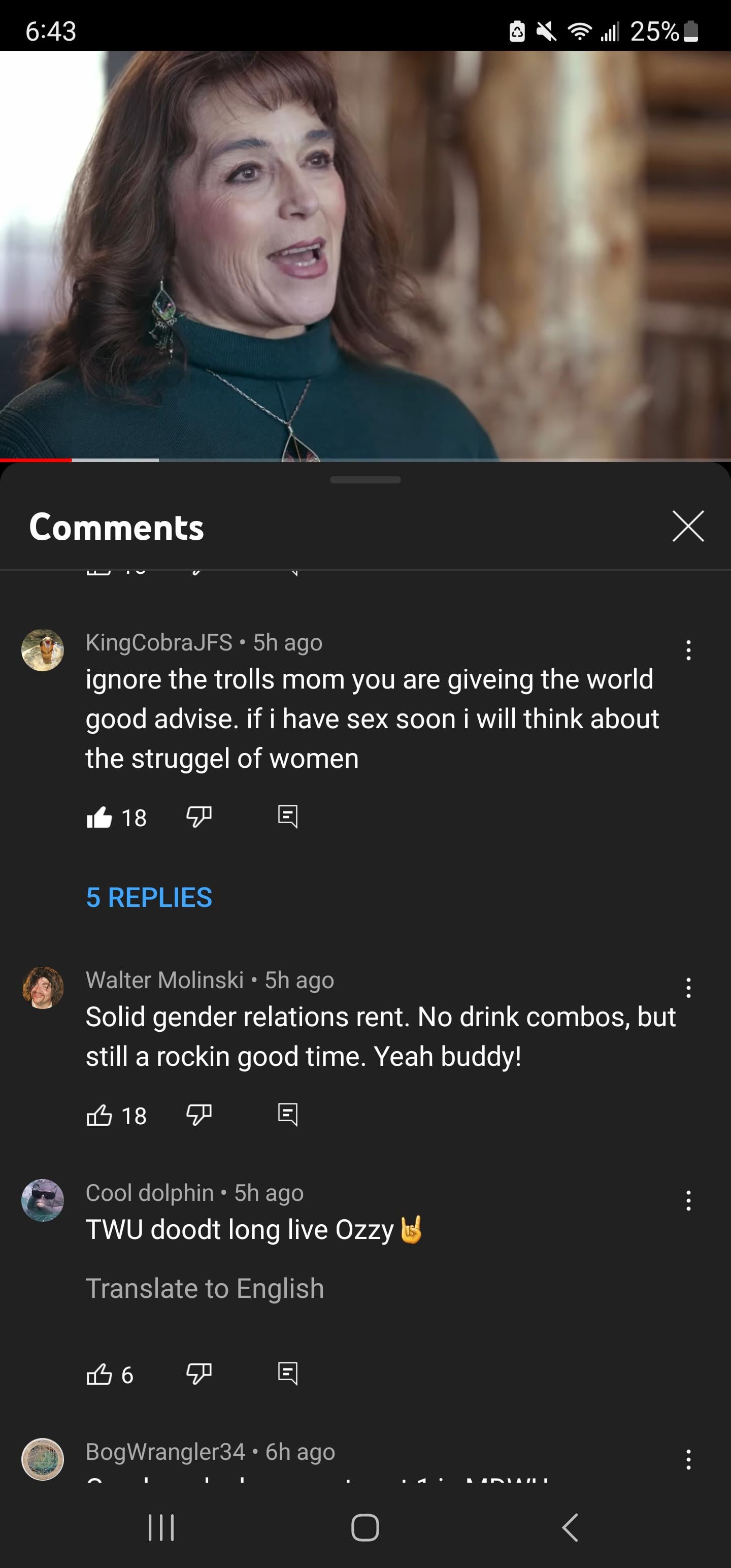Expand the 5 REPLIES thread
The width and height of the screenshot is (731, 1568).
(149, 897)
